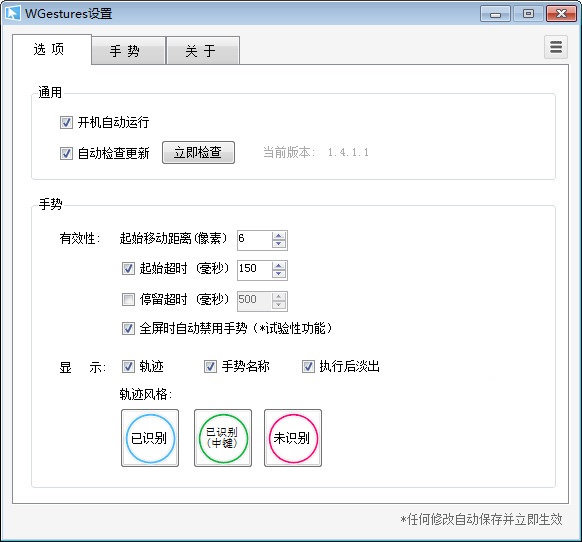Pick color for 未识别 pink trail
582x542 pixels.
pyautogui.click(x=293, y=438)
